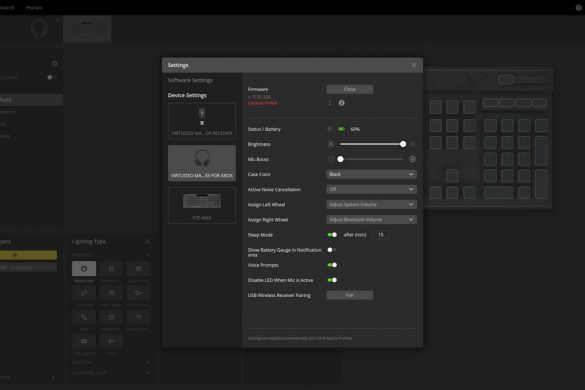Select the K70 MAX keyboard device card
The height and width of the screenshot is (390, 585).
[x=202, y=205]
